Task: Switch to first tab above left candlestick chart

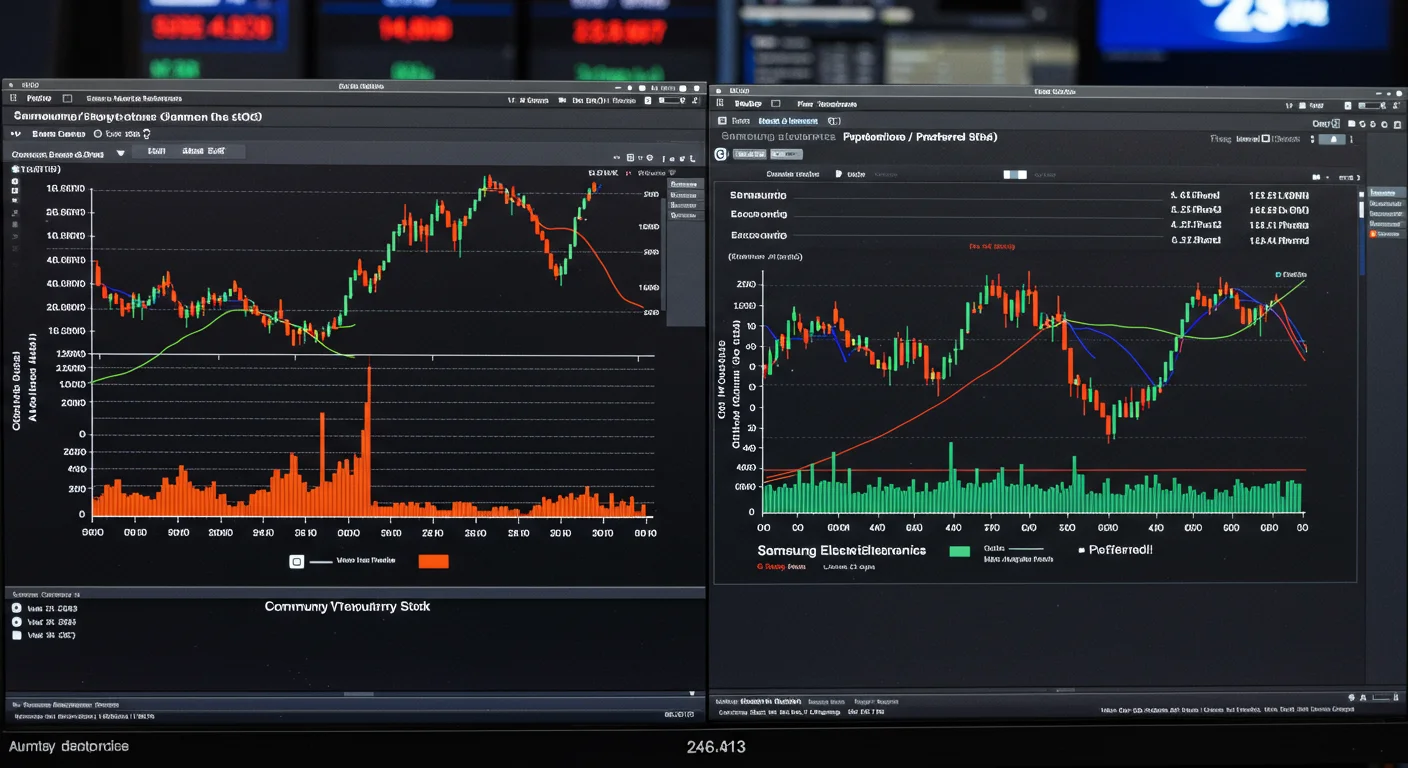Action: click(156, 151)
